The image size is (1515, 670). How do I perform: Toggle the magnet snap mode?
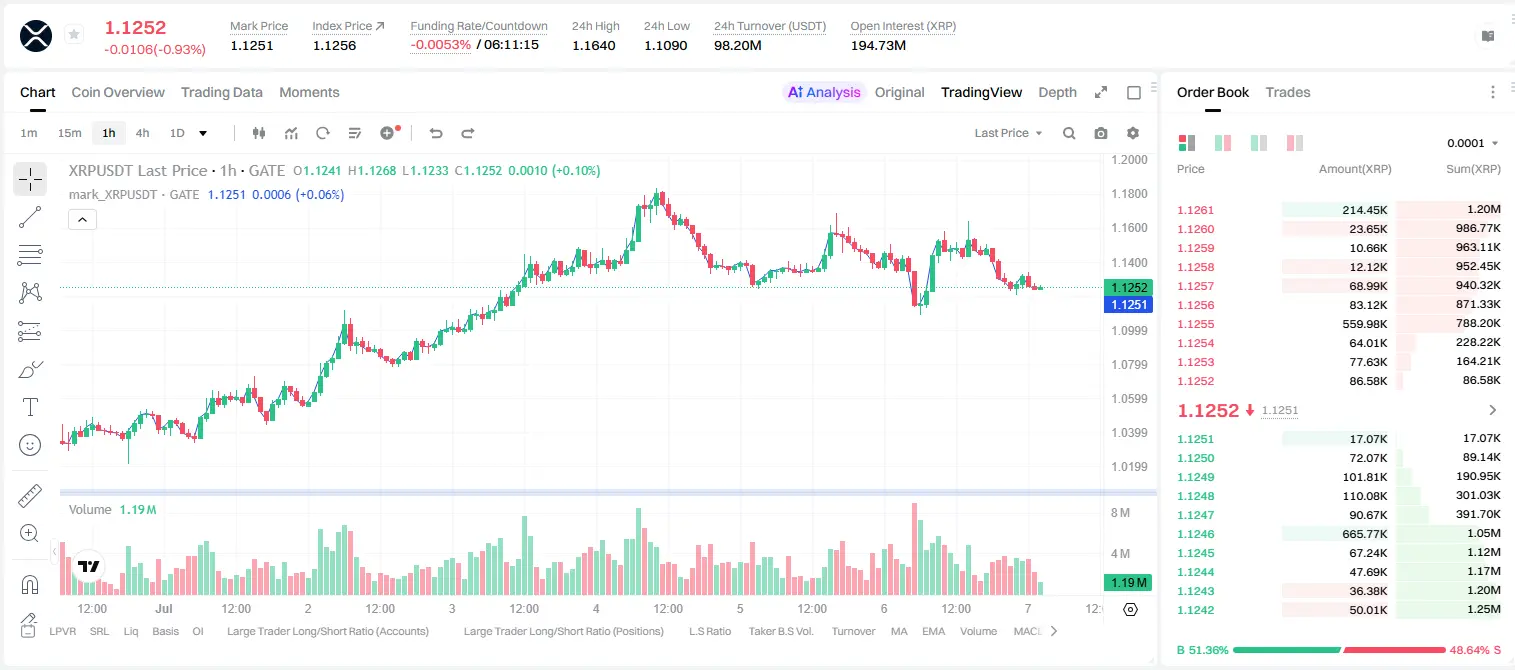(x=30, y=585)
